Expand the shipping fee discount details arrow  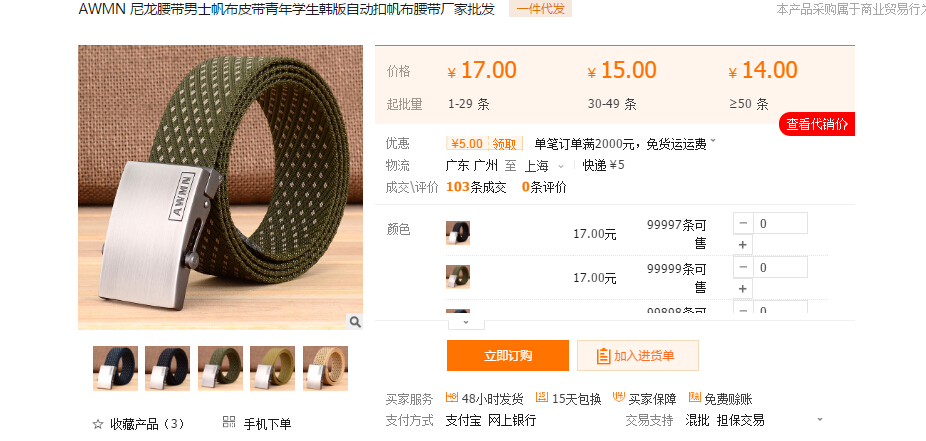713,142
